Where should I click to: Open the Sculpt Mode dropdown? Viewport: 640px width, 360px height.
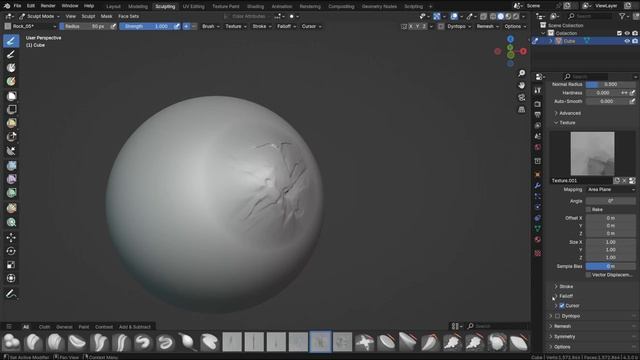(x=40, y=16)
